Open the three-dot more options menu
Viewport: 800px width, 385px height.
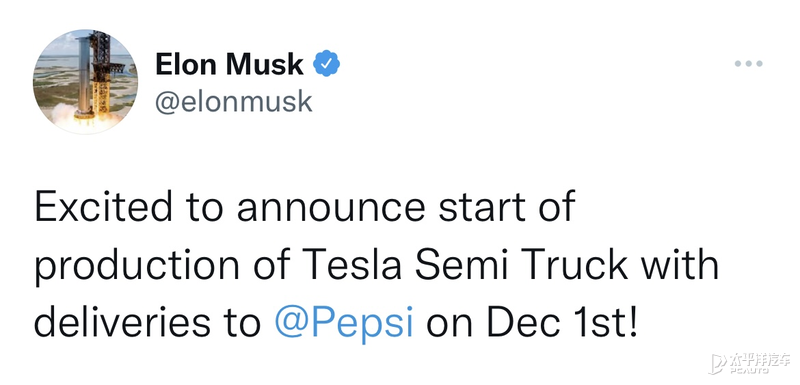(x=748, y=64)
